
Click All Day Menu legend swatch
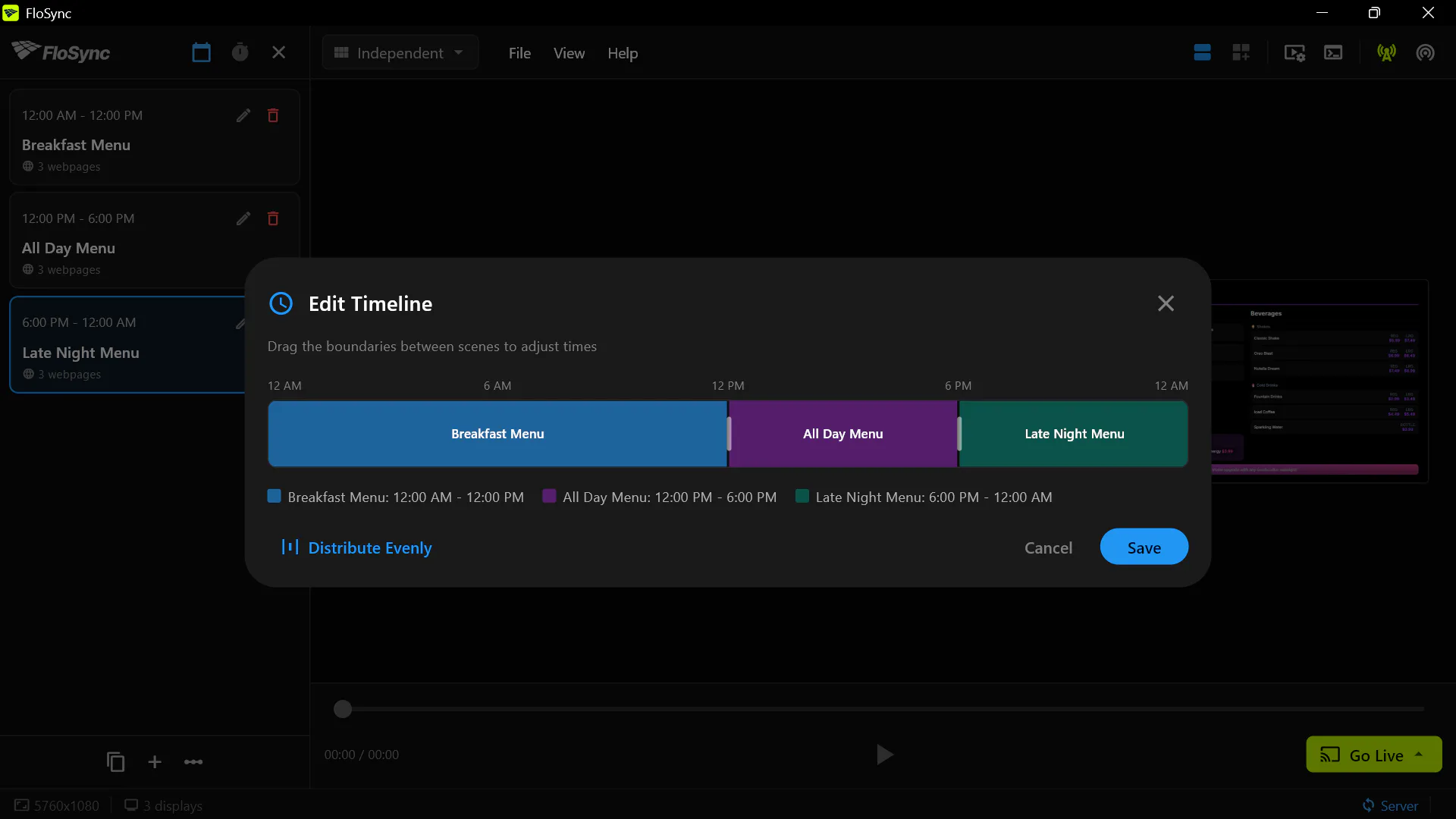click(549, 496)
